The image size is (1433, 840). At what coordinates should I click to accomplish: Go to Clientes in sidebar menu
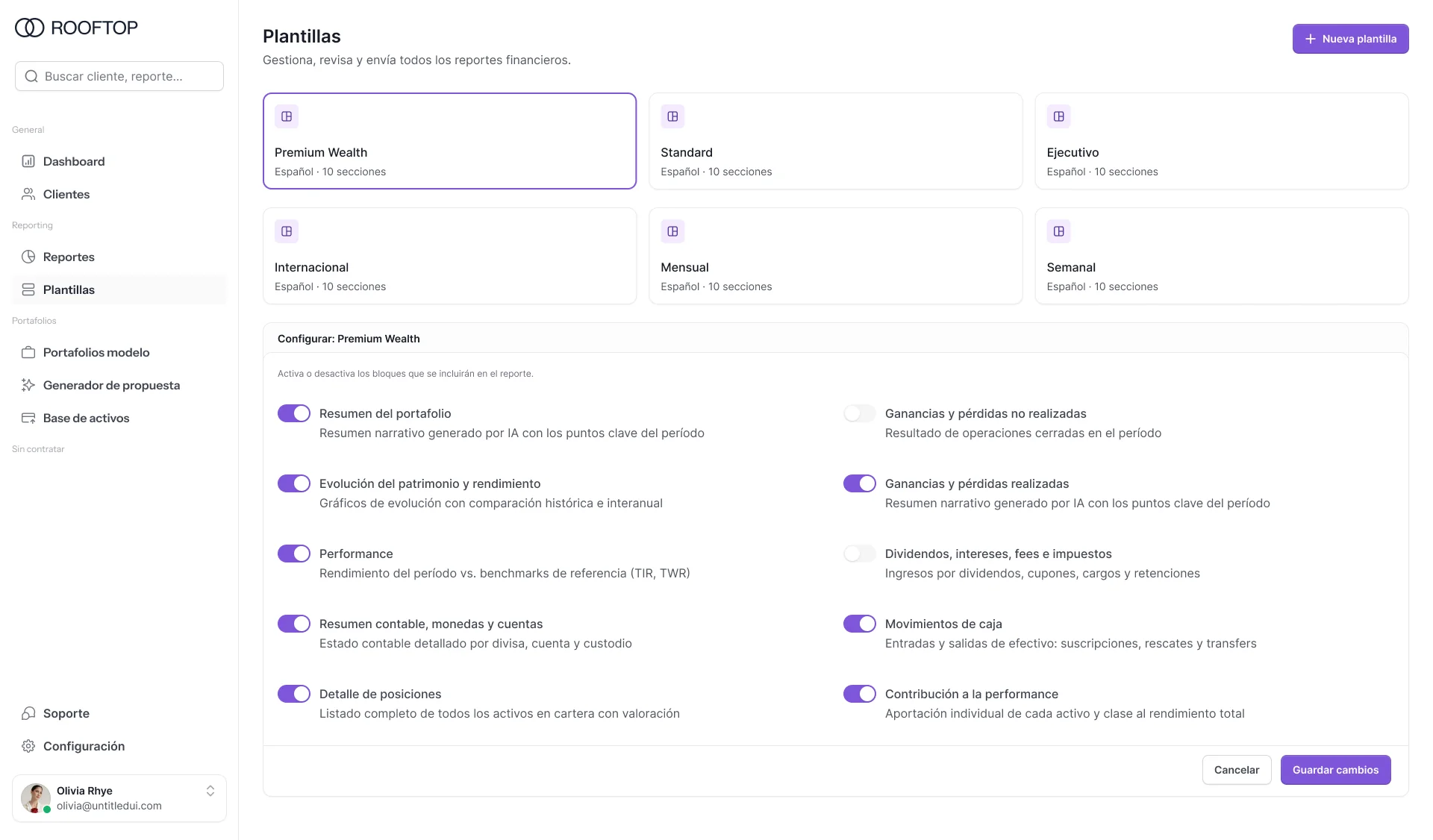pos(119,194)
